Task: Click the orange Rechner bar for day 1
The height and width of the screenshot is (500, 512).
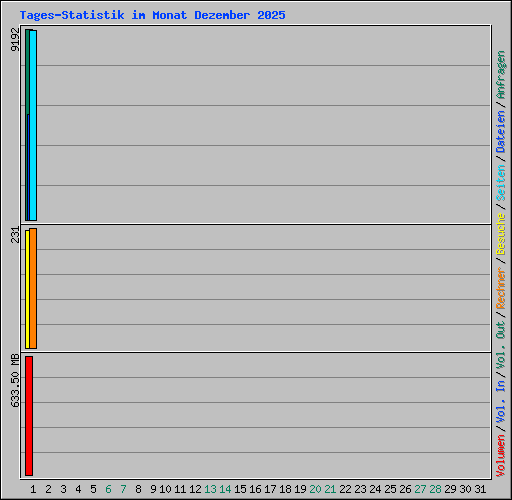Action: pos(33,288)
